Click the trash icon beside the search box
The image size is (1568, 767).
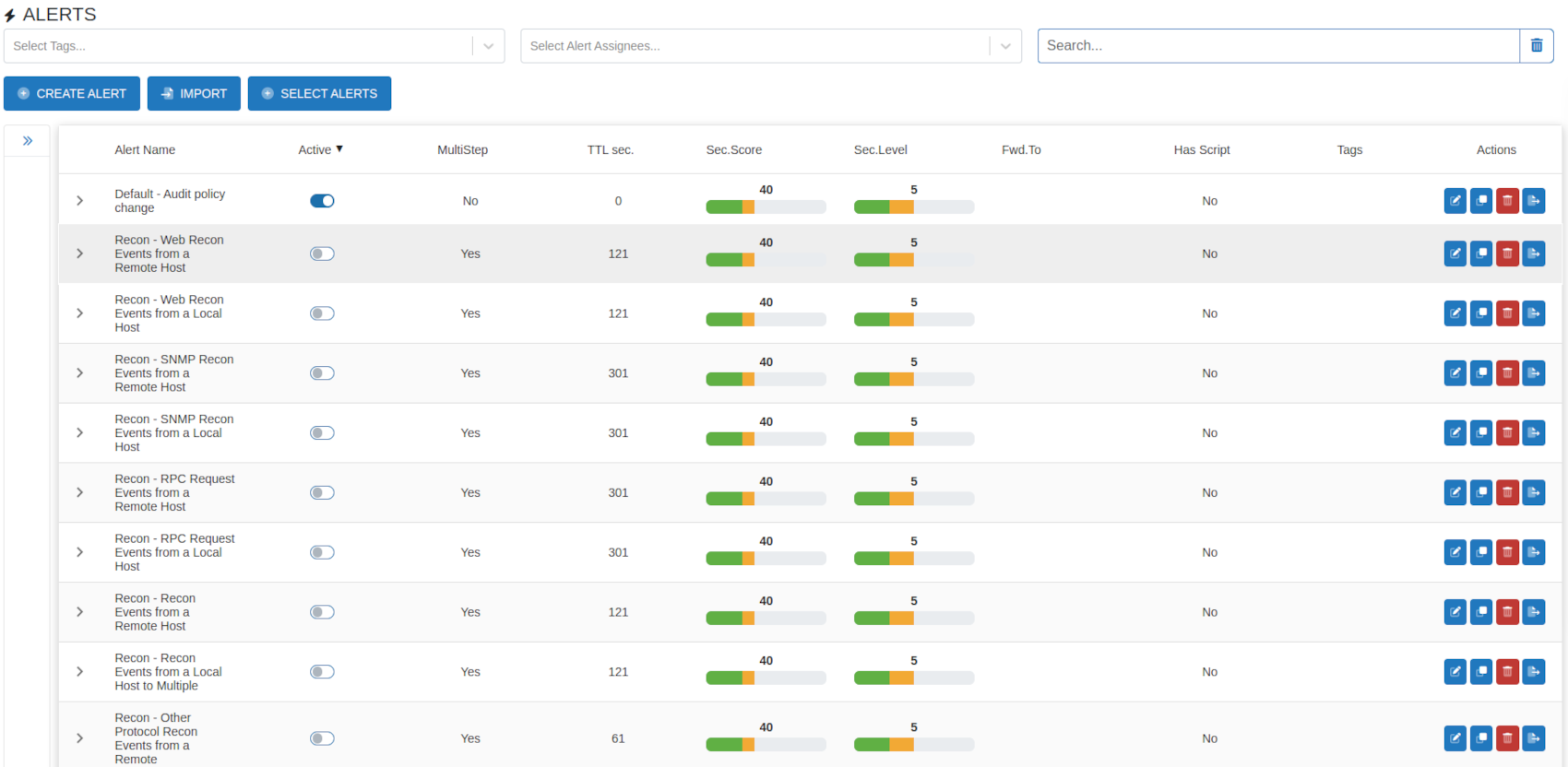(1537, 46)
